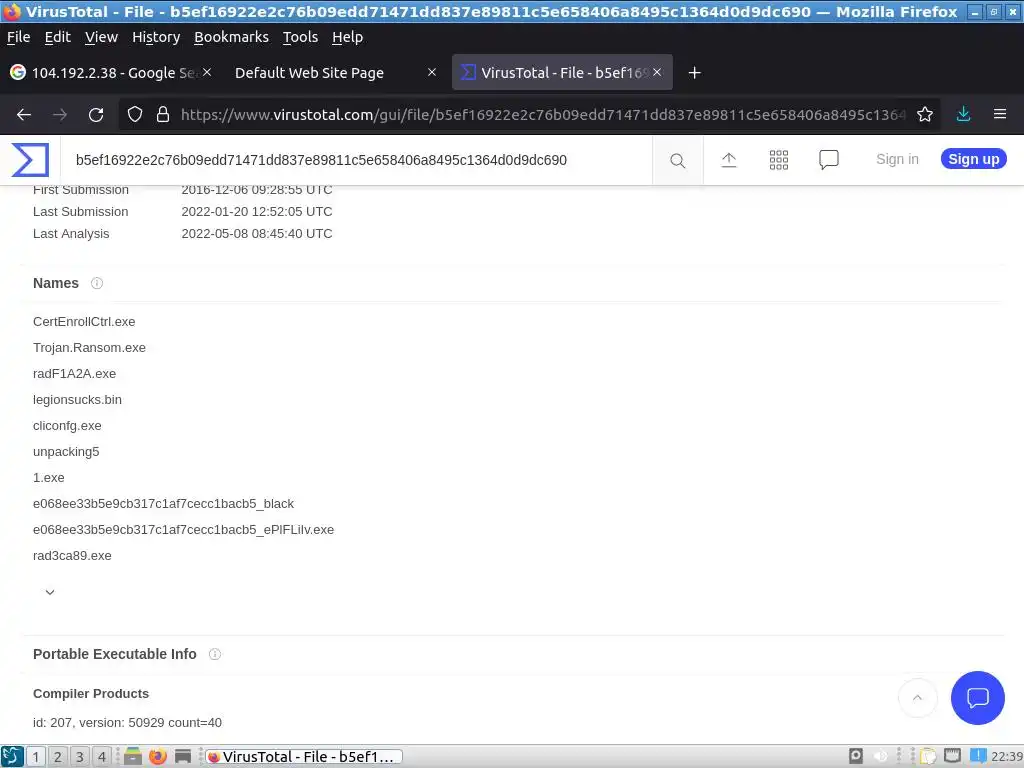Image resolution: width=1024 pixels, height=768 pixels.
Task: Open the apps grid icon
Action: [778, 160]
